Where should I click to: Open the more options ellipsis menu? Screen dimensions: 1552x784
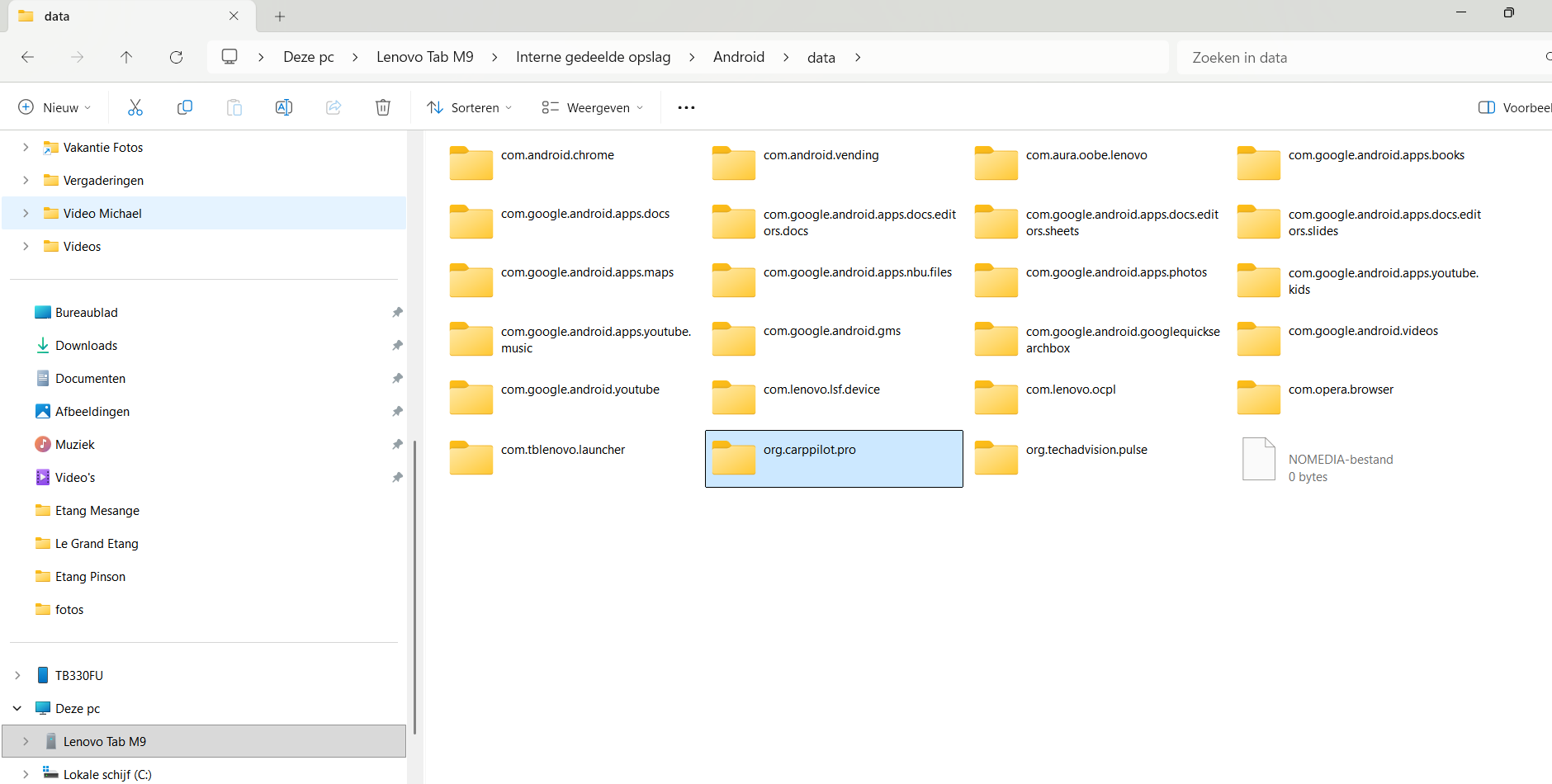686,107
